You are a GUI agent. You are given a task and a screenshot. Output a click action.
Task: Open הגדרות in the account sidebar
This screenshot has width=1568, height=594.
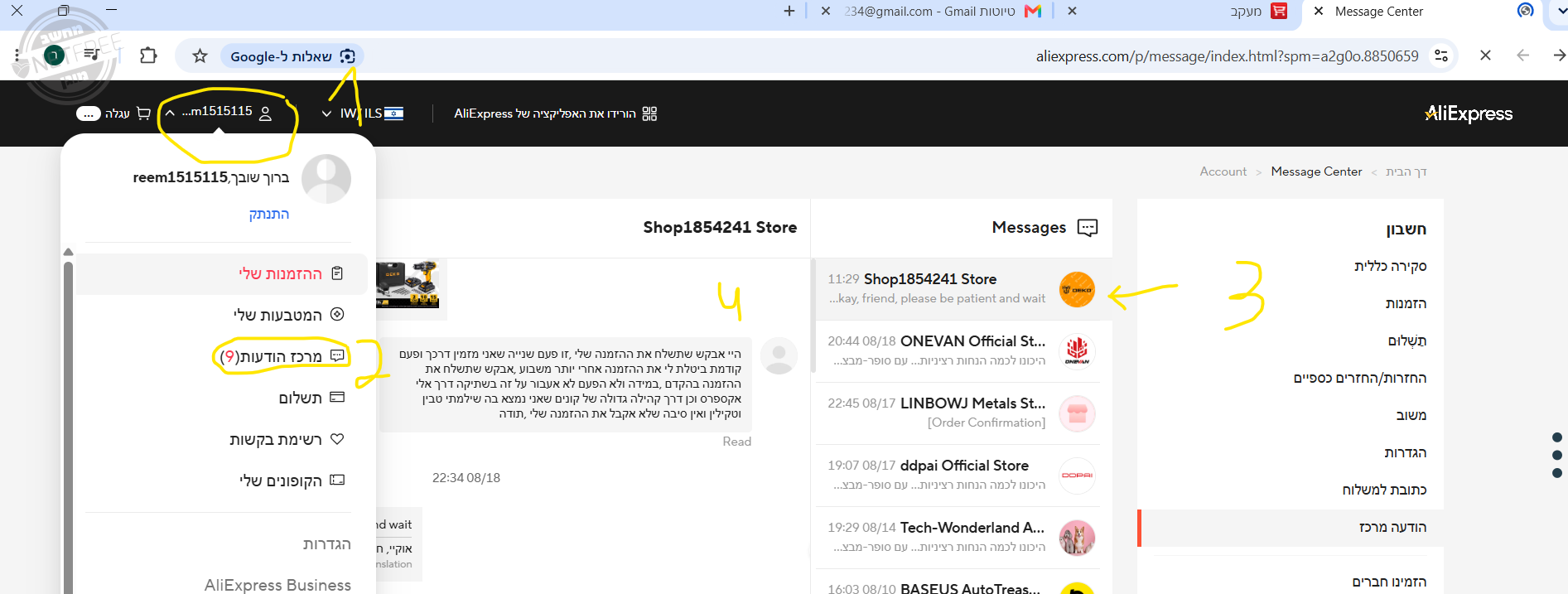[1406, 452]
